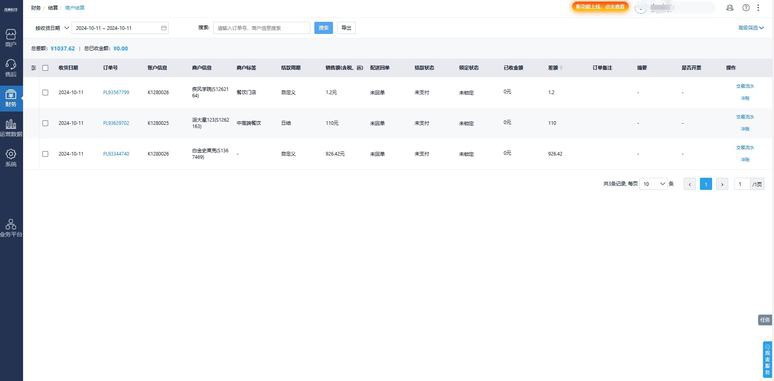Image resolution: width=774 pixels, height=381 pixels.
Task: Open the headset customer-service icon in the sidebar
Action: tap(11, 68)
